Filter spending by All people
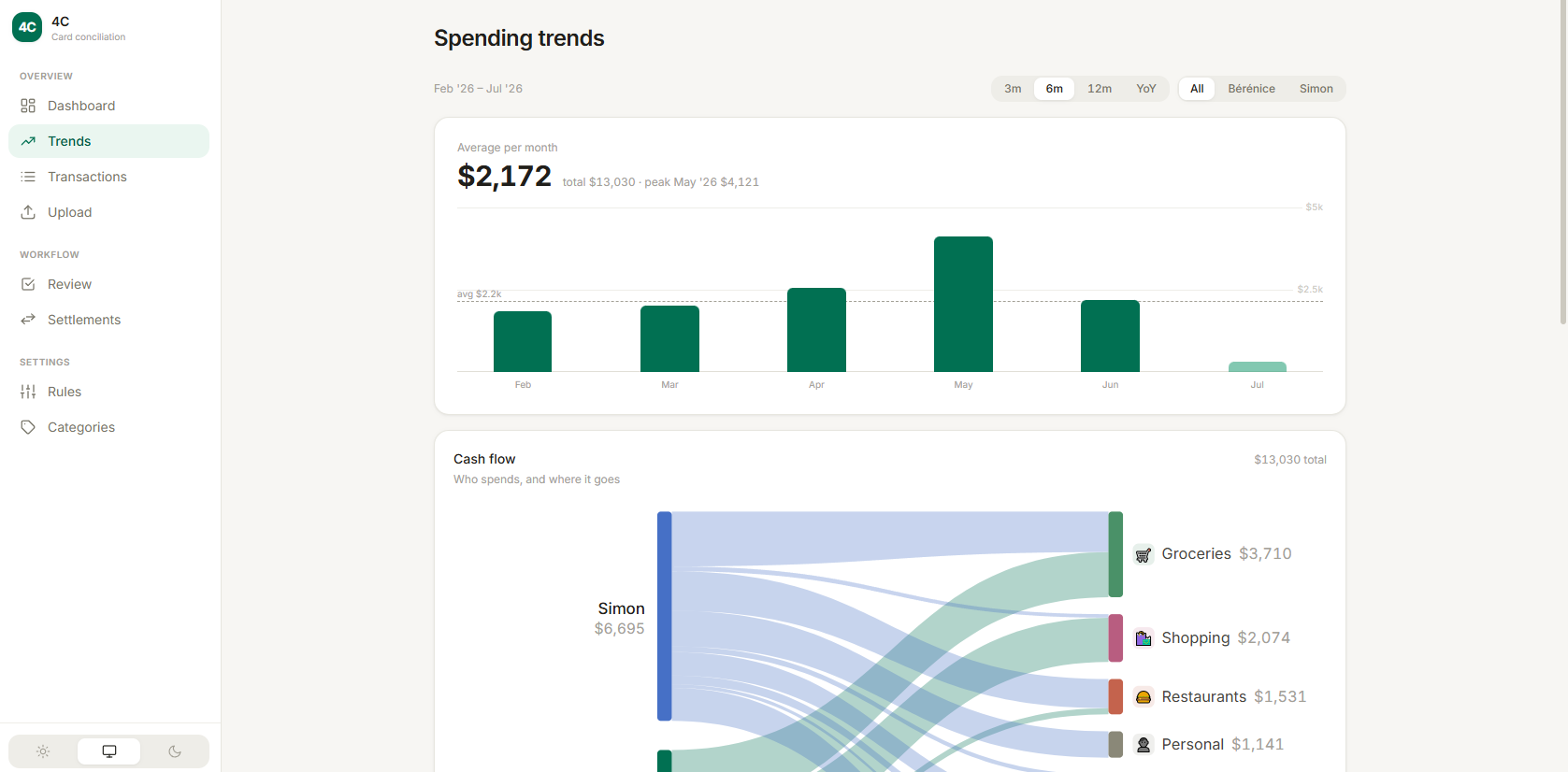 coord(1197,89)
